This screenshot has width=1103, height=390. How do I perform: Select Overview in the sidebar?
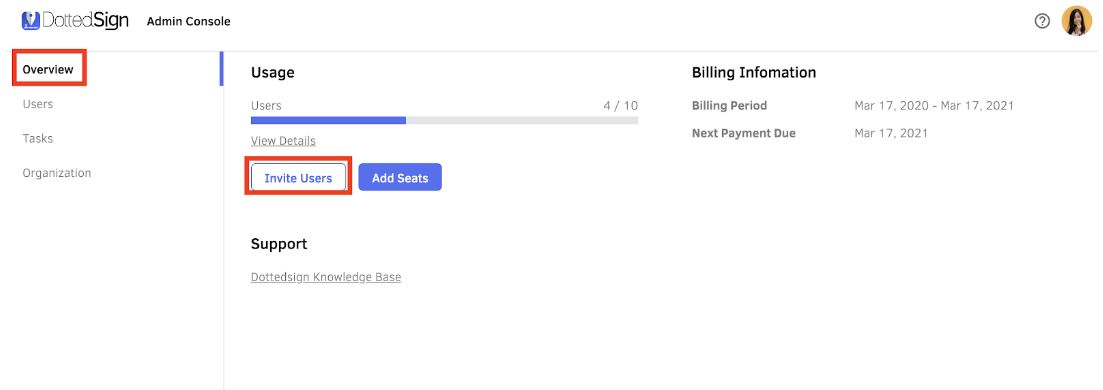coord(48,70)
